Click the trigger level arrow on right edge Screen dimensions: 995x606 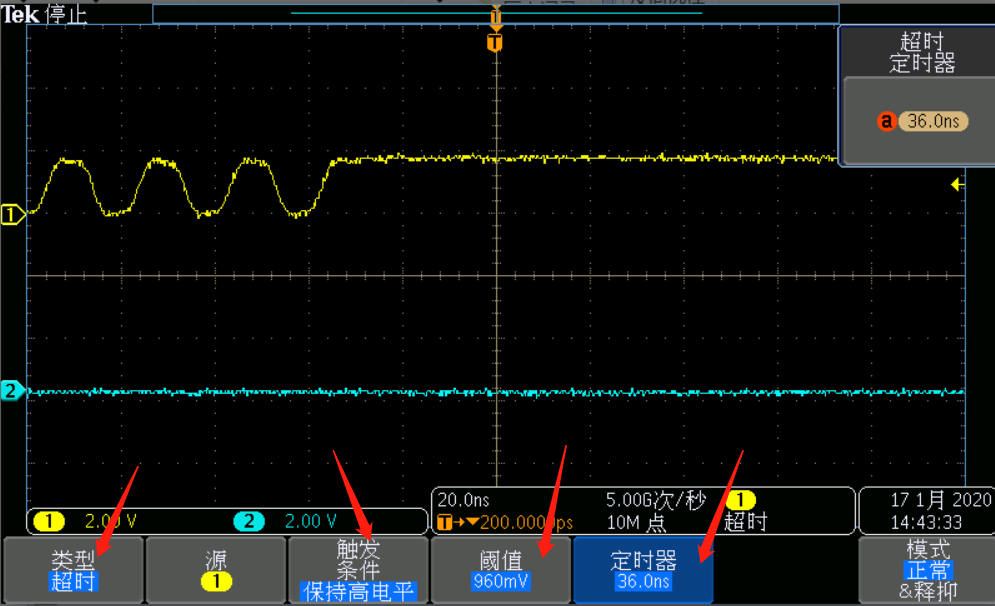pyautogui.click(x=958, y=185)
